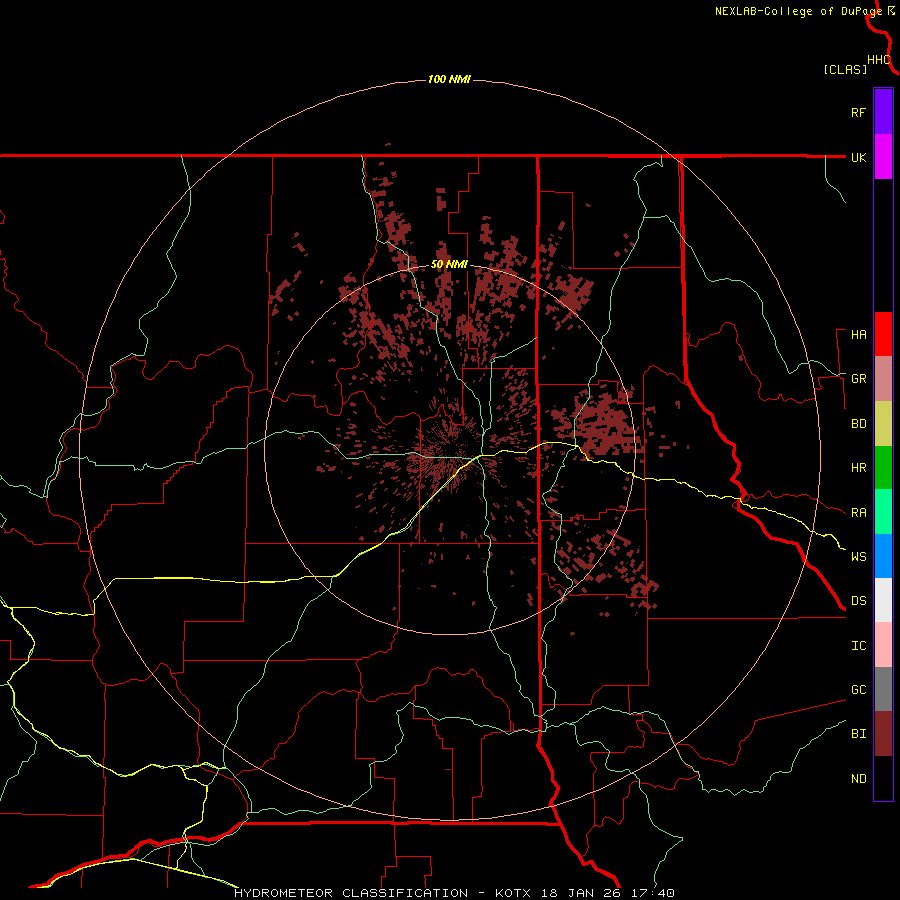Click the HA red legend color swatch
The height and width of the screenshot is (900, 900).
click(x=883, y=334)
